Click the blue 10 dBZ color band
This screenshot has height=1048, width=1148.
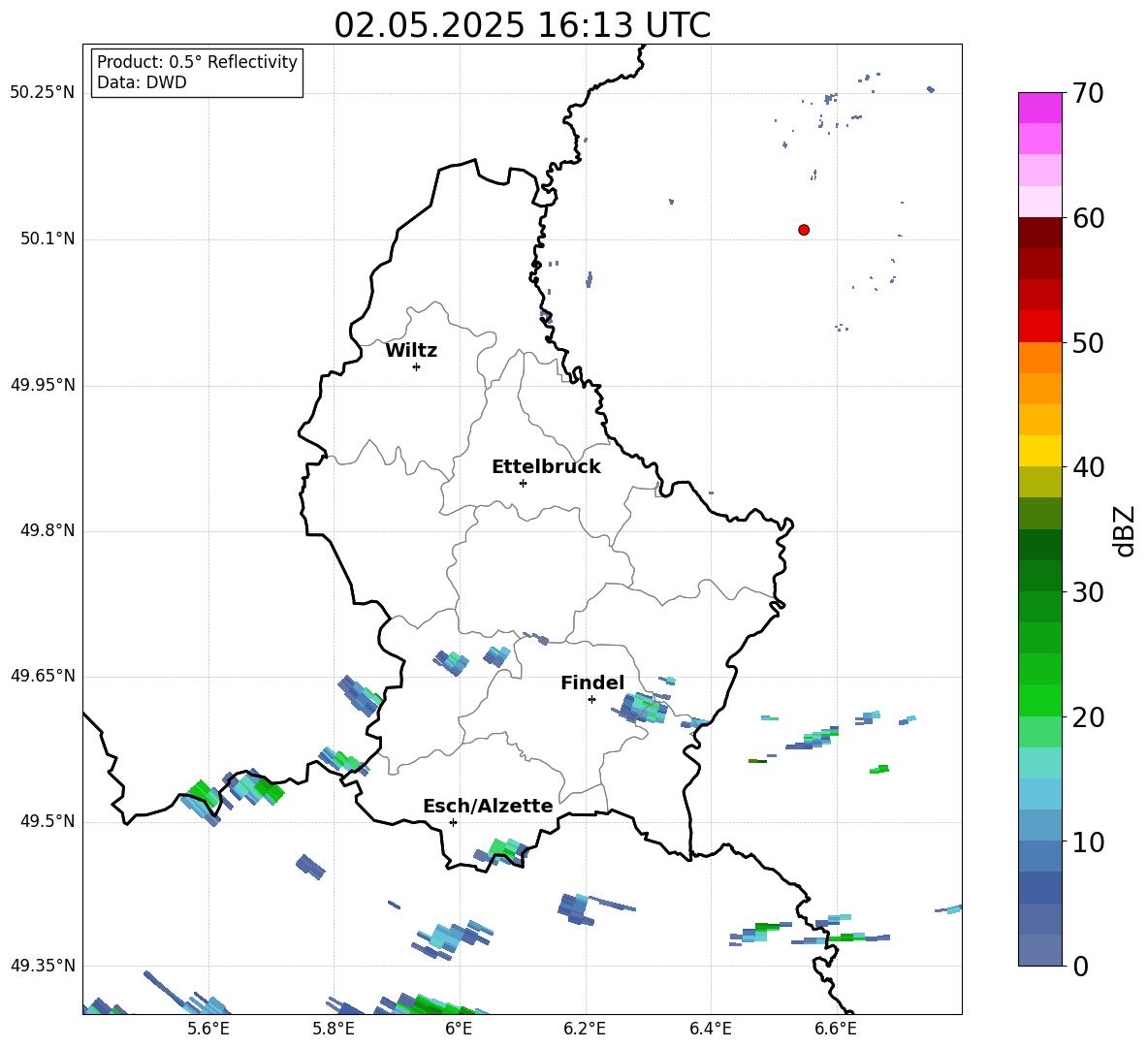(x=1039, y=825)
